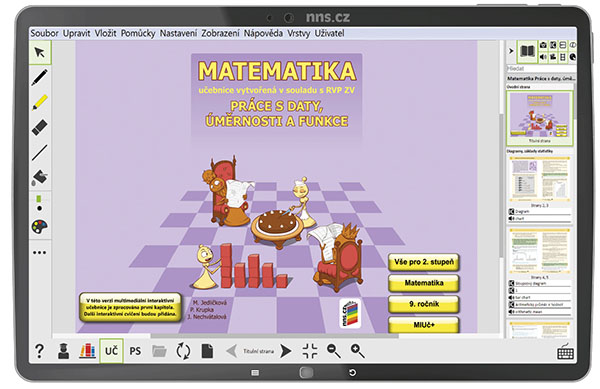Viewport: 600px width, 389px height.
Task: Select the straight line tool
Action: click(x=40, y=152)
